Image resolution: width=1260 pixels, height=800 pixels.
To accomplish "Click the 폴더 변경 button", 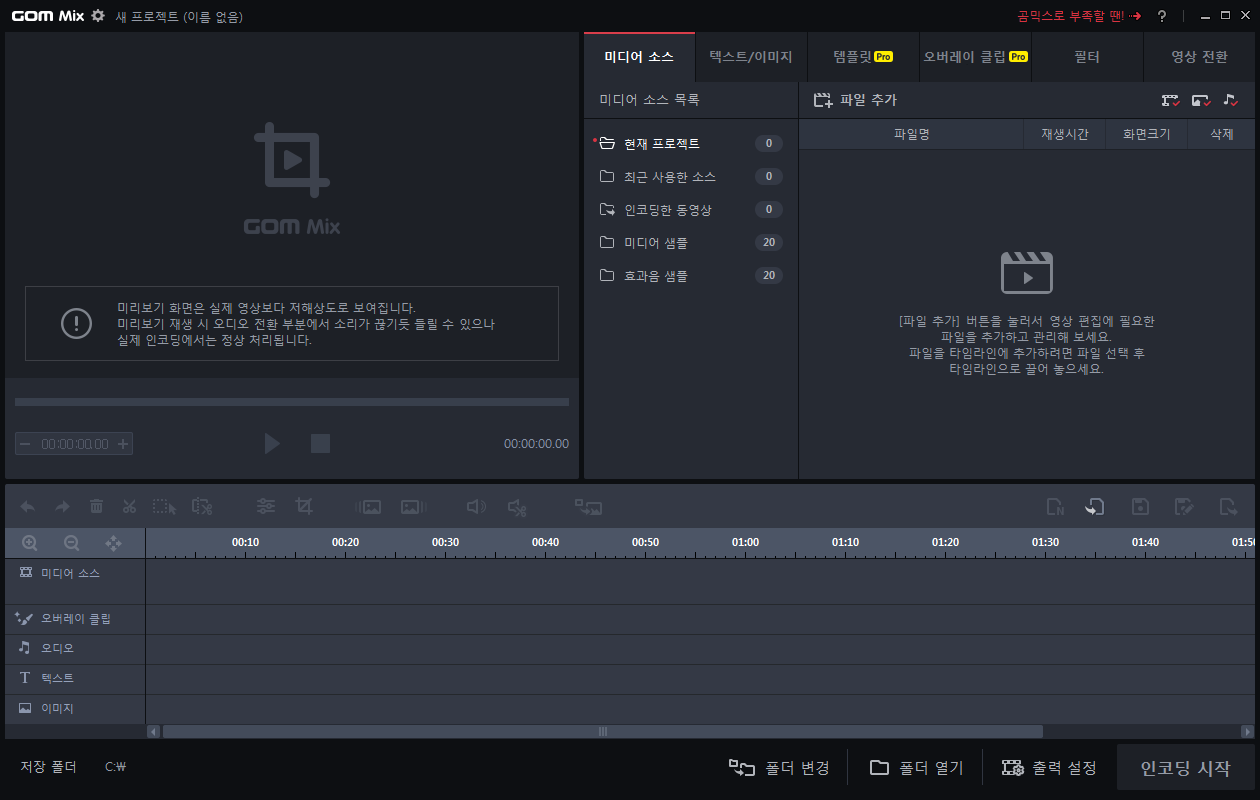I will point(779,768).
